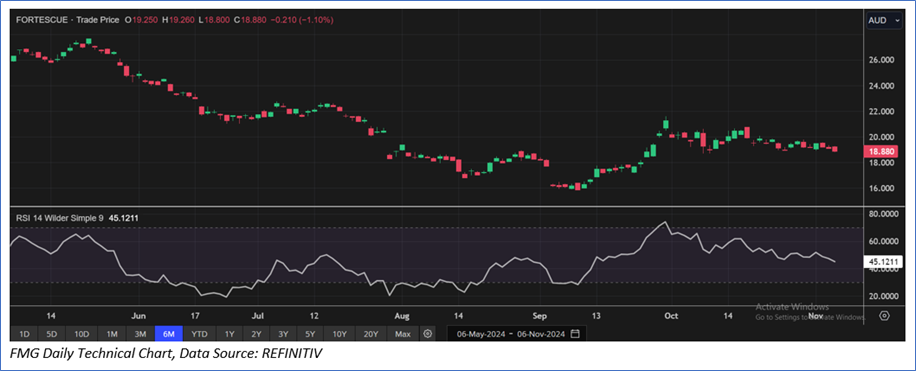916x371 pixels.
Task: Select the 1Y time range
Action: (x=230, y=334)
